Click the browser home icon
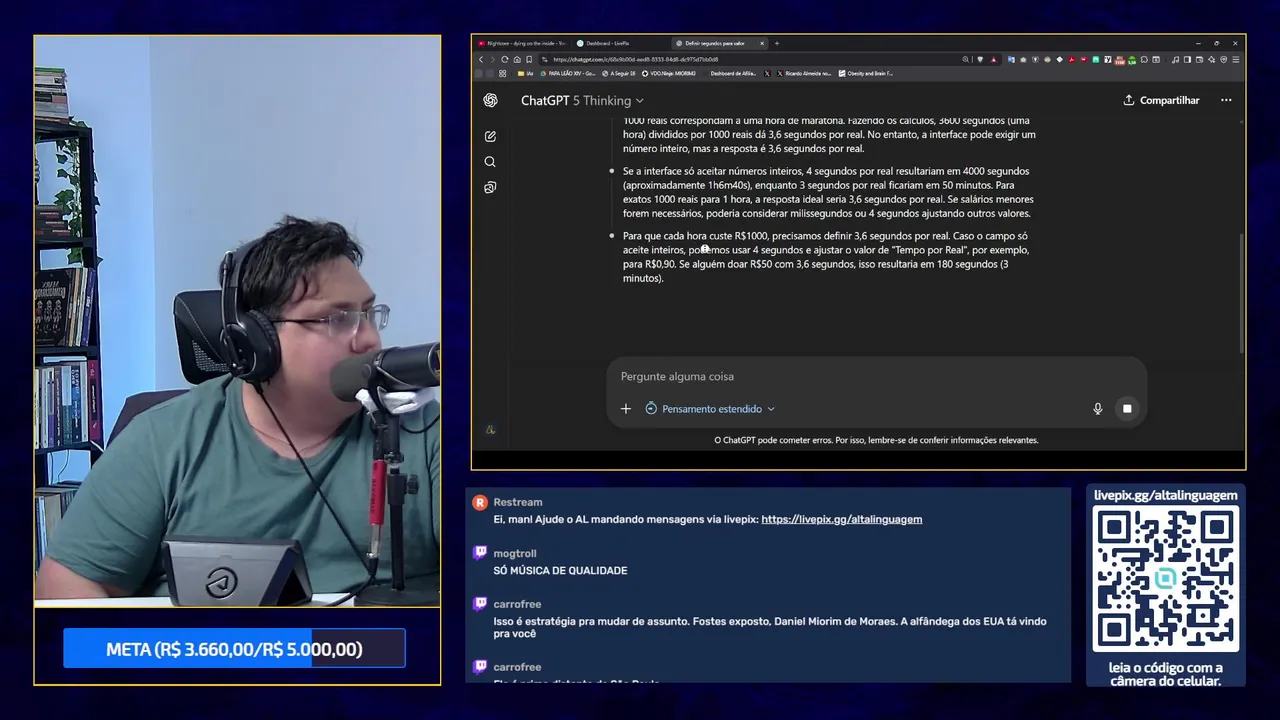Viewport: 1280px width, 720px height. click(517, 59)
